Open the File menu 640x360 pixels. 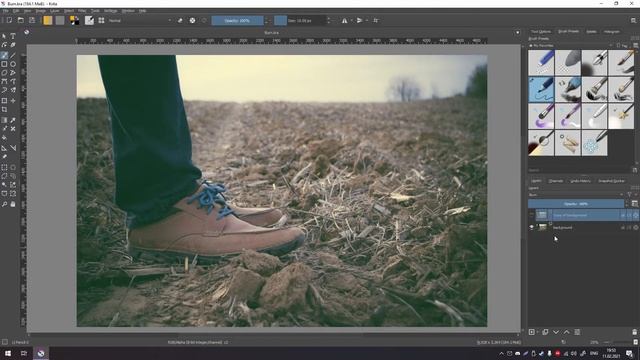tap(6, 11)
